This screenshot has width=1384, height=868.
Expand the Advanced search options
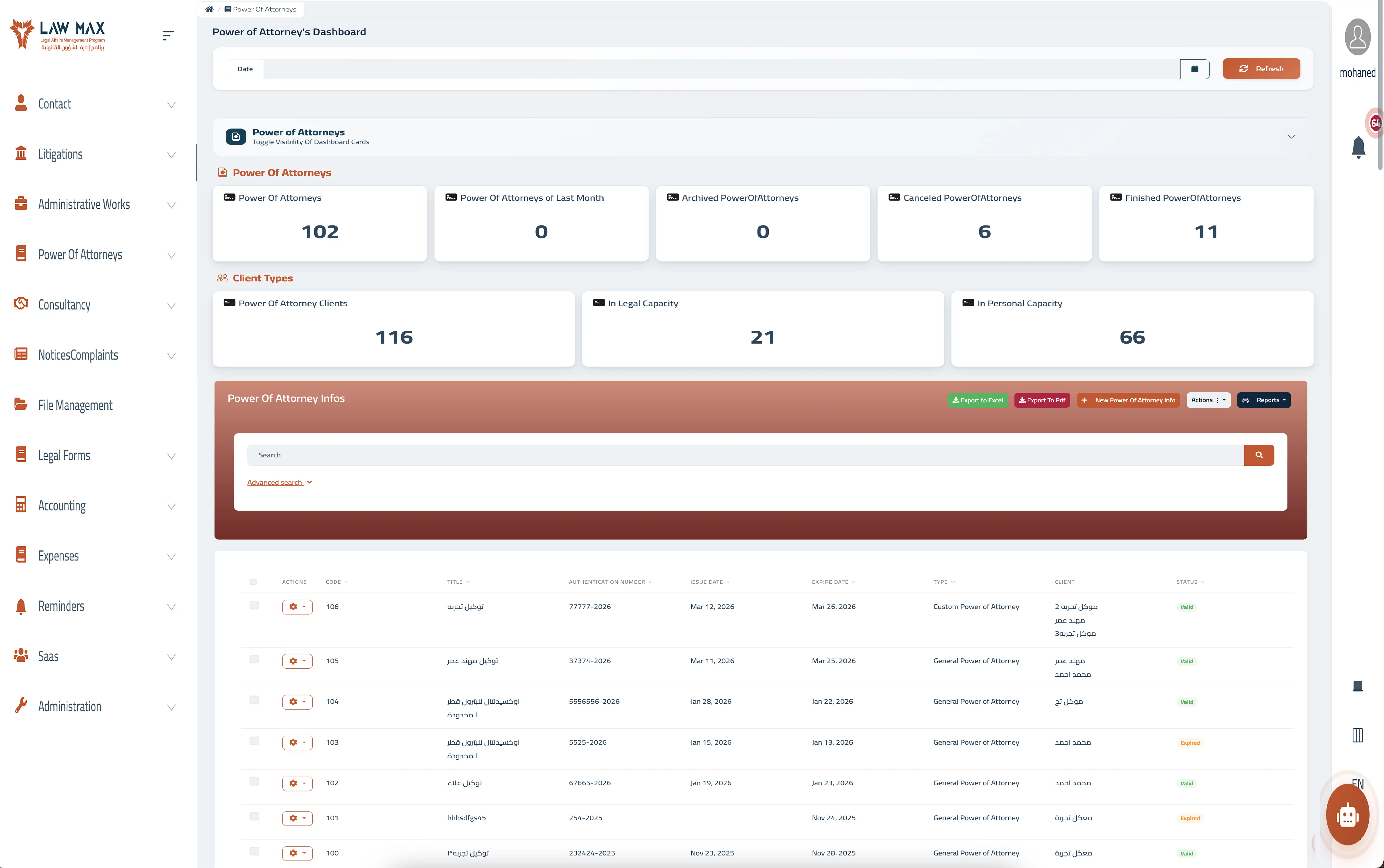point(280,483)
